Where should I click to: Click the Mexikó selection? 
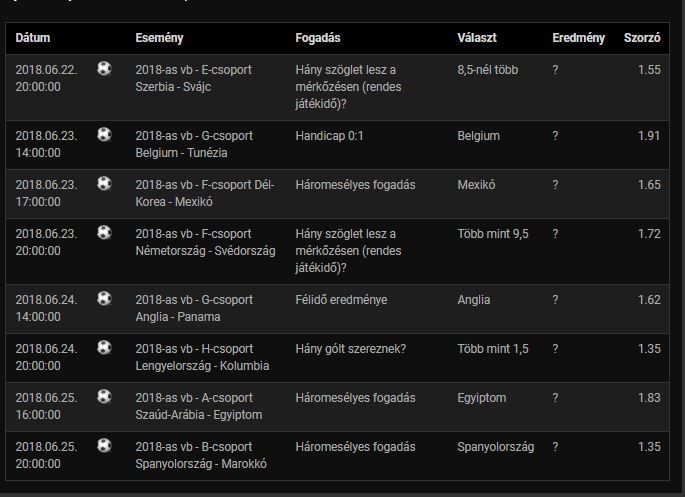click(476, 185)
